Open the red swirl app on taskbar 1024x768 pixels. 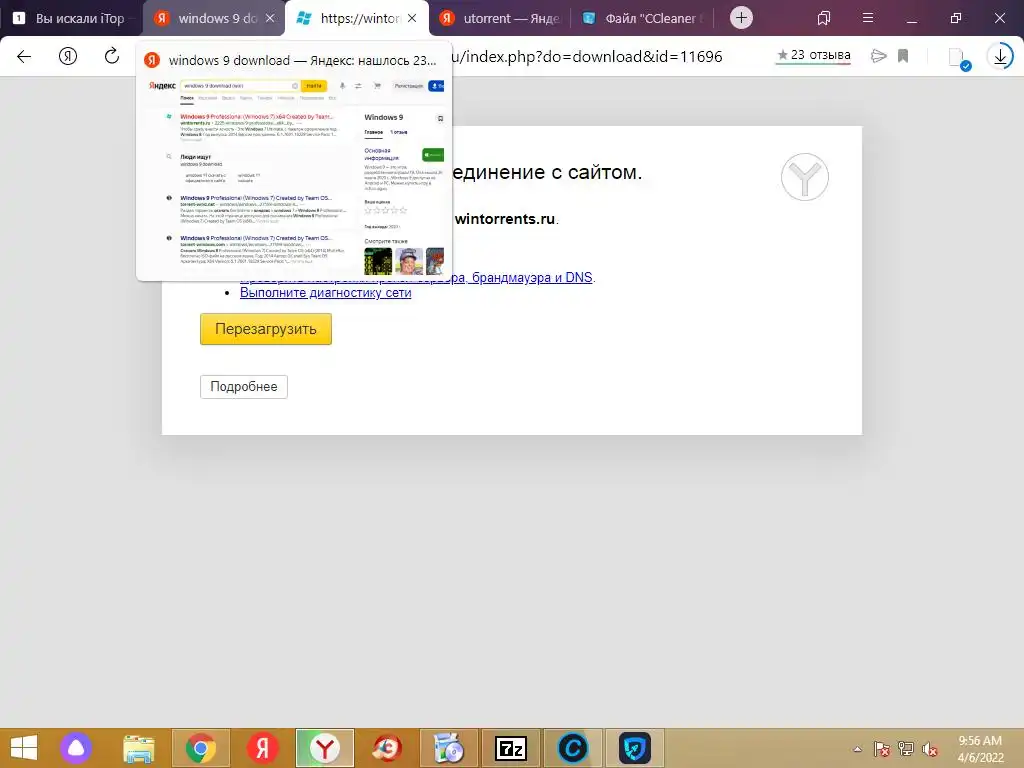click(387, 748)
